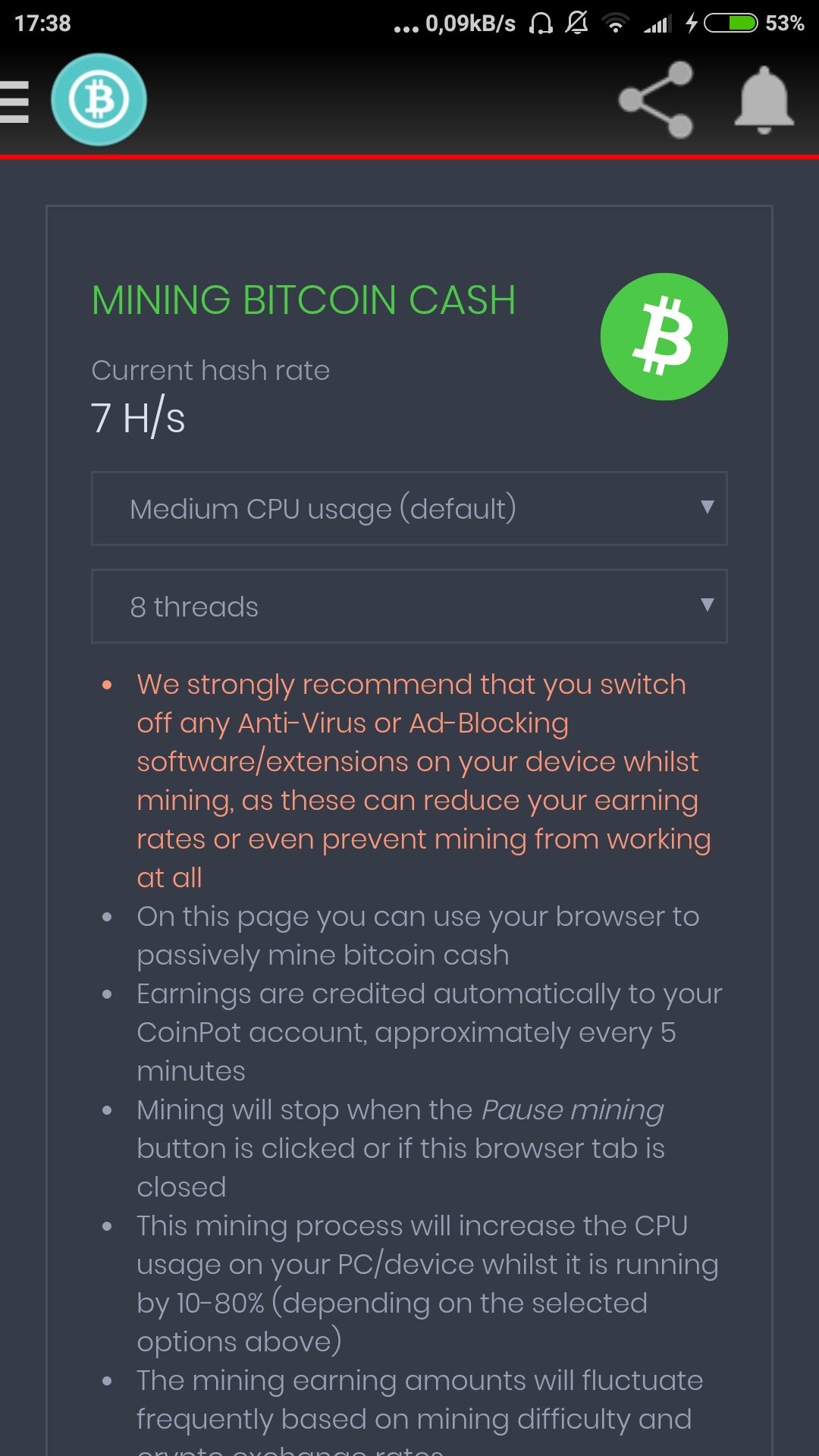Tap the arrow on threads selector
The image size is (819, 1456).
[x=707, y=605]
